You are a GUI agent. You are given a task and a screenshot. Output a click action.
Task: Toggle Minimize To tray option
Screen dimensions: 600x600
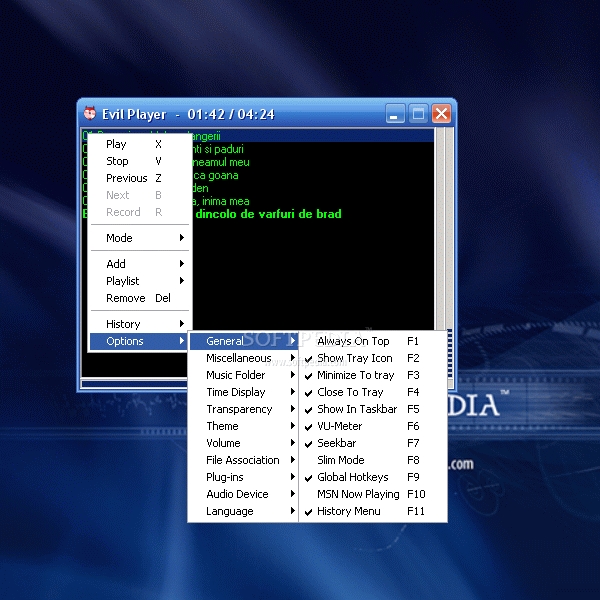373,375
